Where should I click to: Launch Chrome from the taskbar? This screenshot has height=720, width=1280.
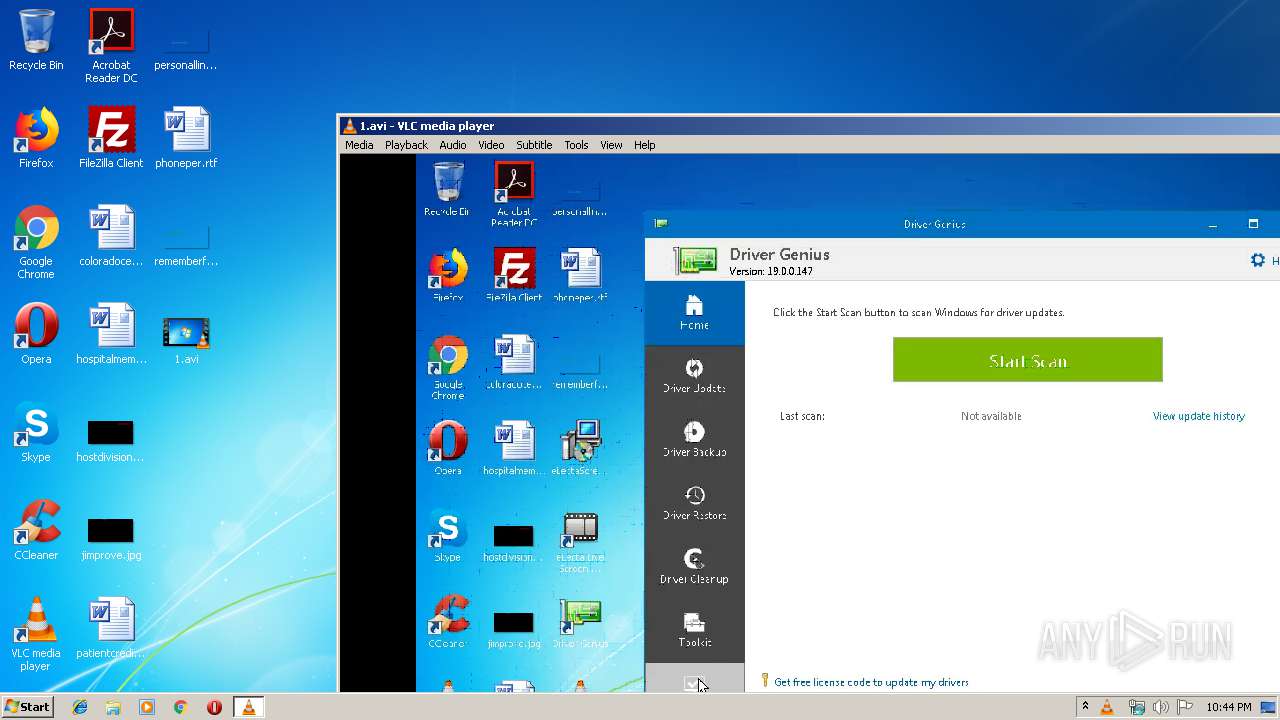(x=181, y=707)
